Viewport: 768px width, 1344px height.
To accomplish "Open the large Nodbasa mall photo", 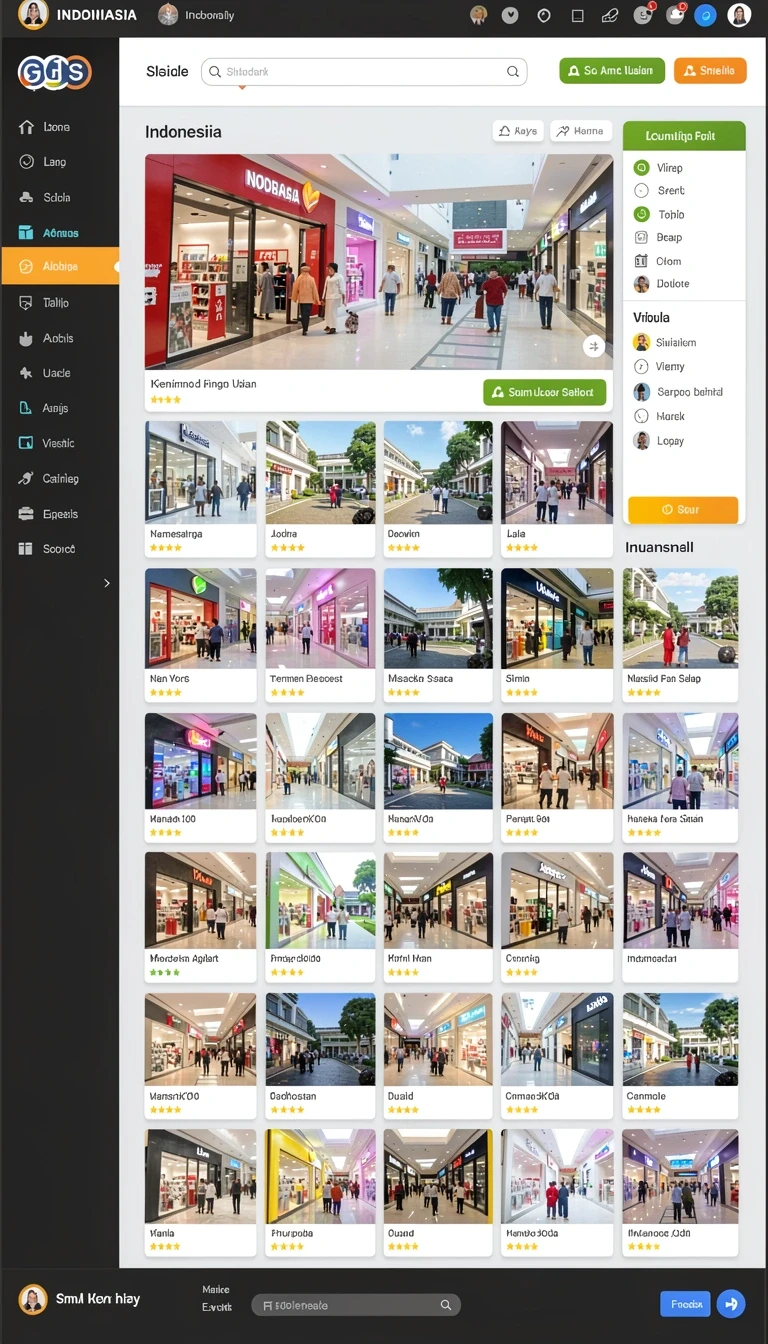I will click(379, 262).
